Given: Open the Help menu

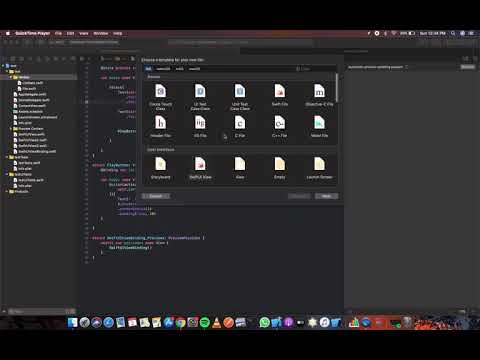Looking at the screenshot, I should (117, 33).
